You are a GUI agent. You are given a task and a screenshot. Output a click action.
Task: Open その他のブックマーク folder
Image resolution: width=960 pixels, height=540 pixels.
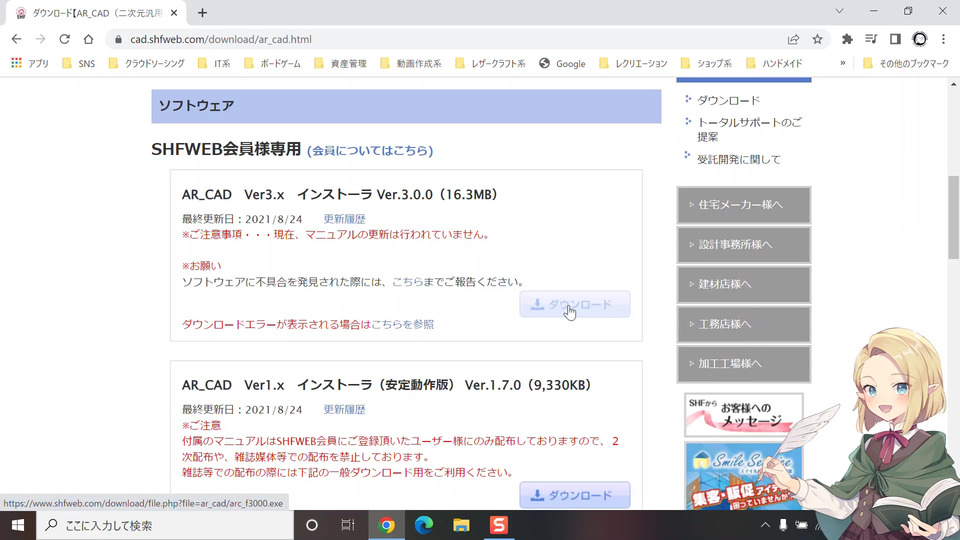click(x=906, y=63)
